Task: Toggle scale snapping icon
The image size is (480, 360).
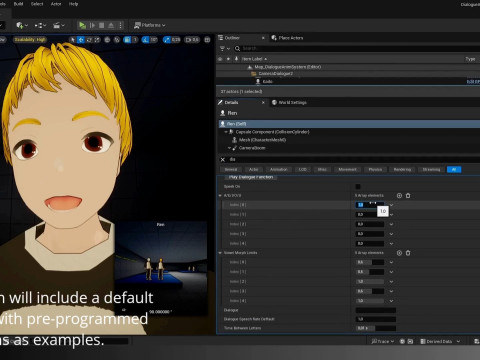Action: point(167,40)
